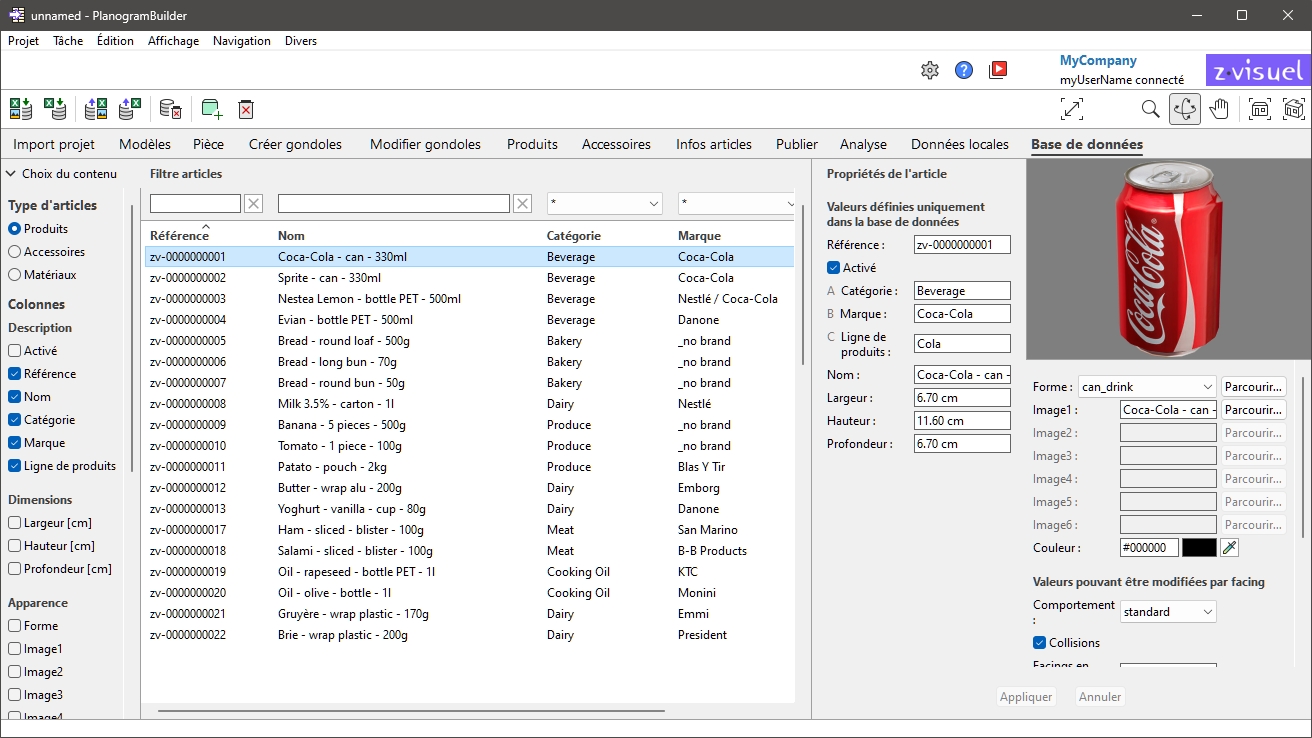
Task: Click the color eyedropper icon
Action: tap(1230, 547)
